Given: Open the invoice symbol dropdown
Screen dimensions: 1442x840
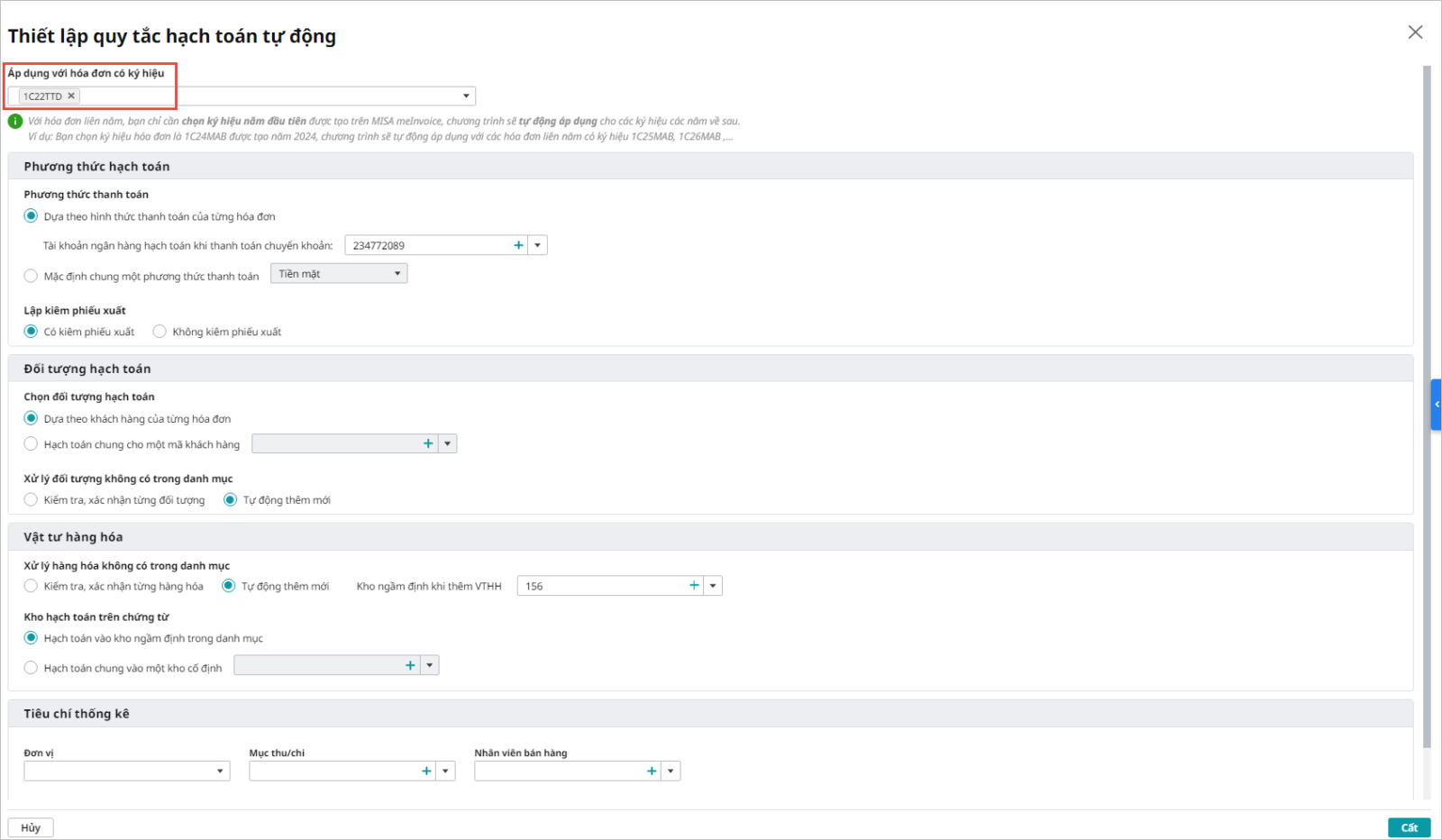Looking at the screenshot, I should point(466,96).
